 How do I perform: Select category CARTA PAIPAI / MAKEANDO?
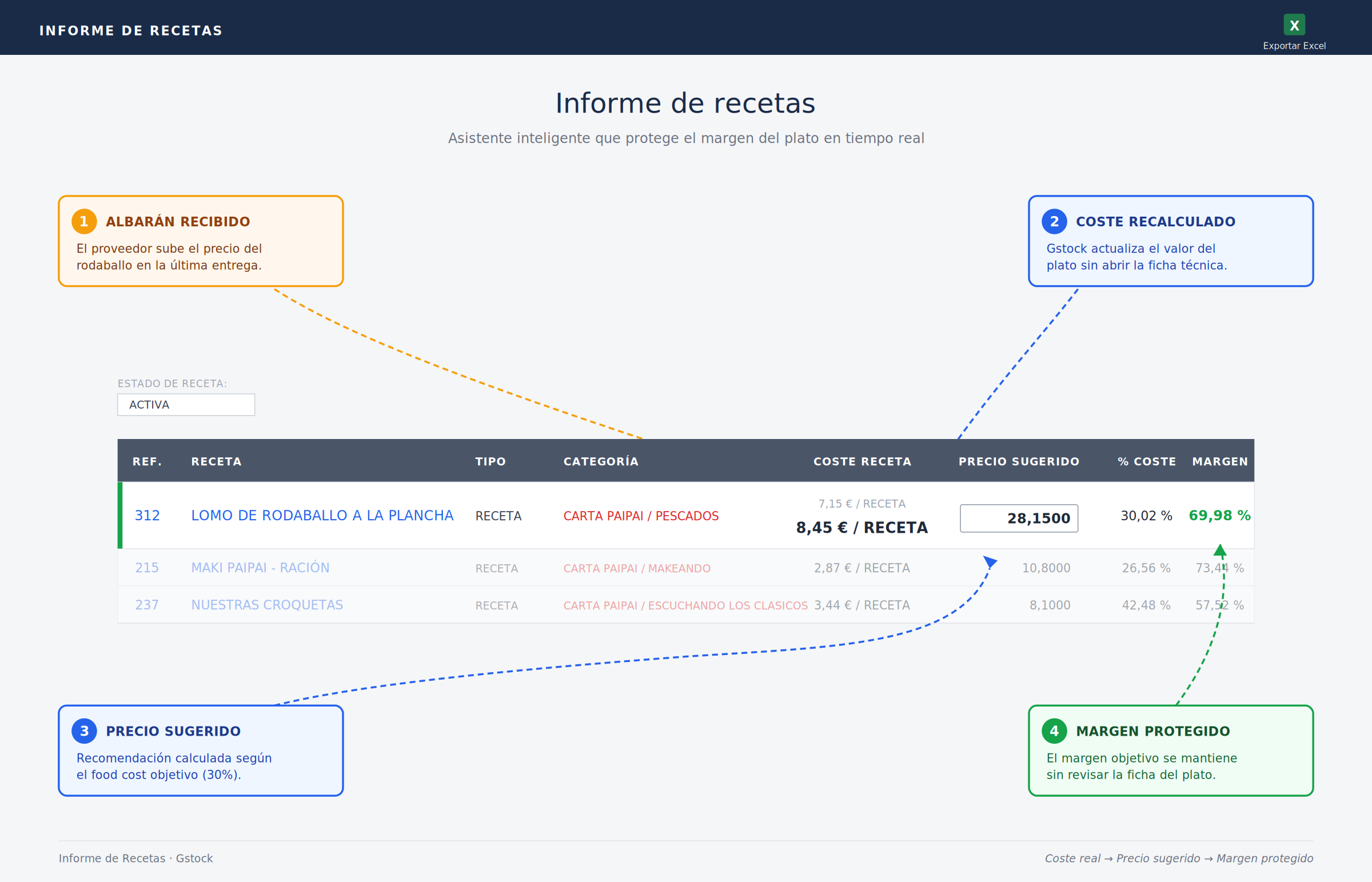click(637, 568)
